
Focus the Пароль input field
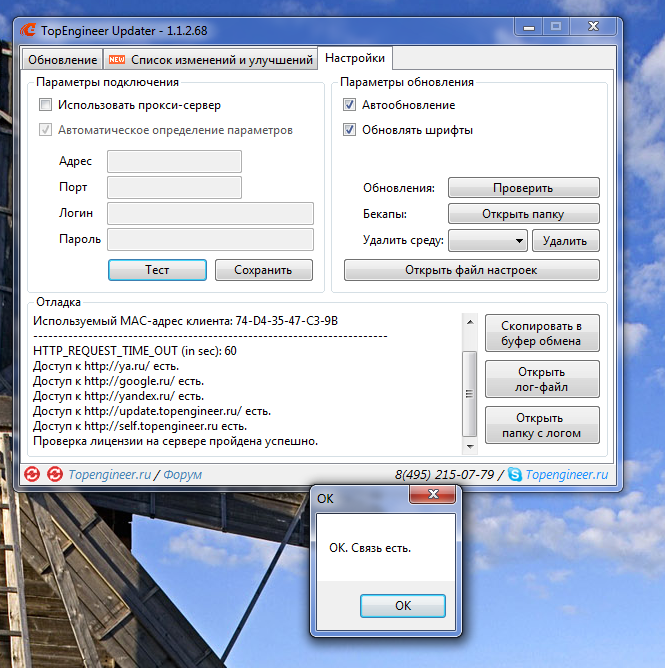[210, 239]
